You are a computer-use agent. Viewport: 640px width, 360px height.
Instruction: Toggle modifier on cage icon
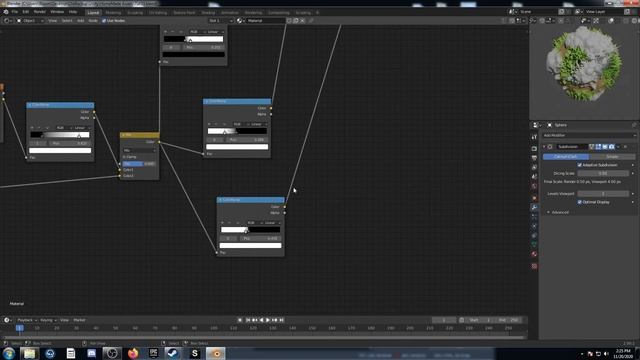[591, 147]
